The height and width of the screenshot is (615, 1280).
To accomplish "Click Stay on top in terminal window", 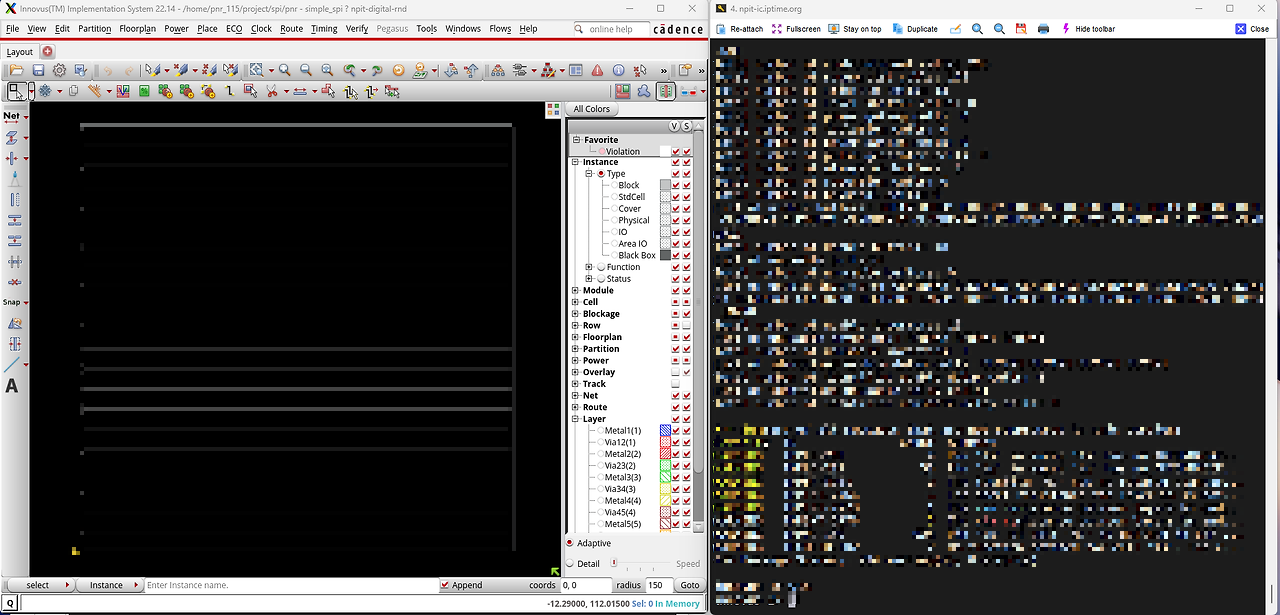I will tap(854, 29).
